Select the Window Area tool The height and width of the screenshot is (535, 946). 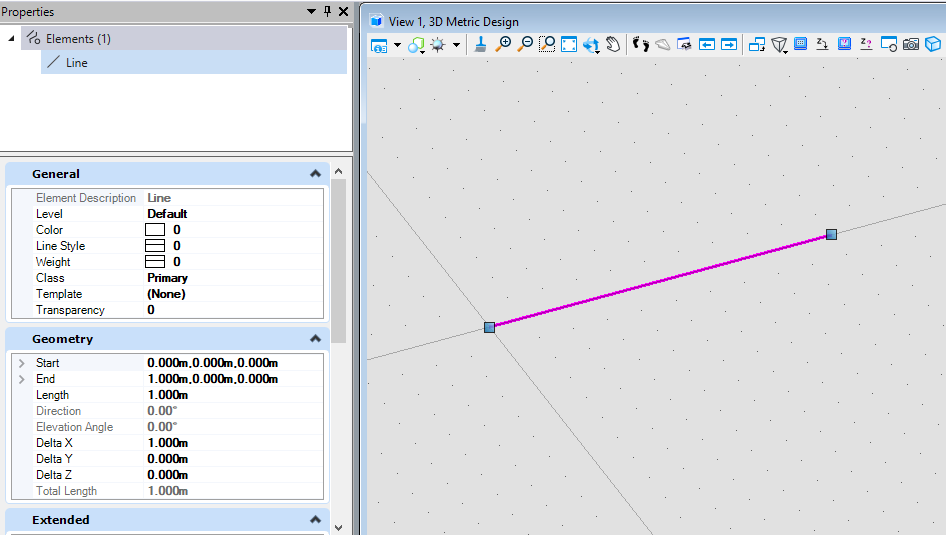tap(547, 44)
